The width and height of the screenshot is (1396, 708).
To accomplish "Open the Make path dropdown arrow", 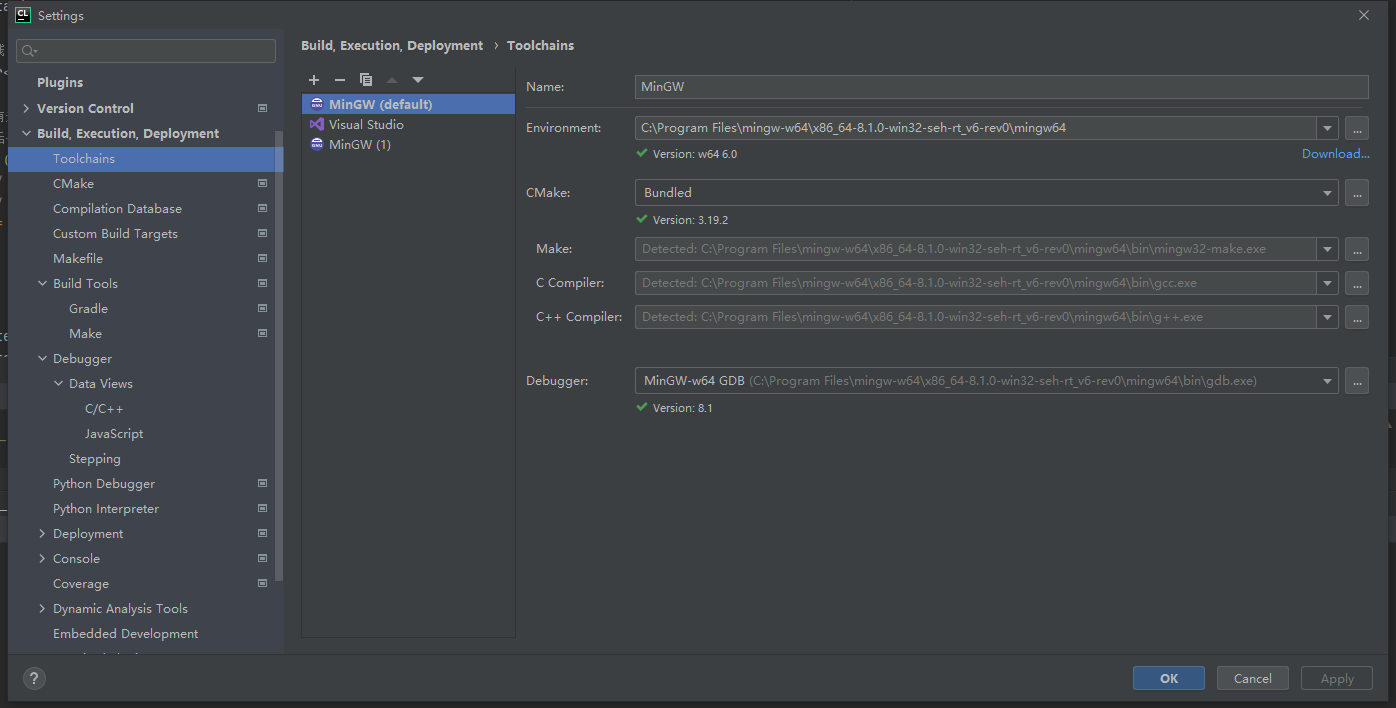I will (1327, 249).
